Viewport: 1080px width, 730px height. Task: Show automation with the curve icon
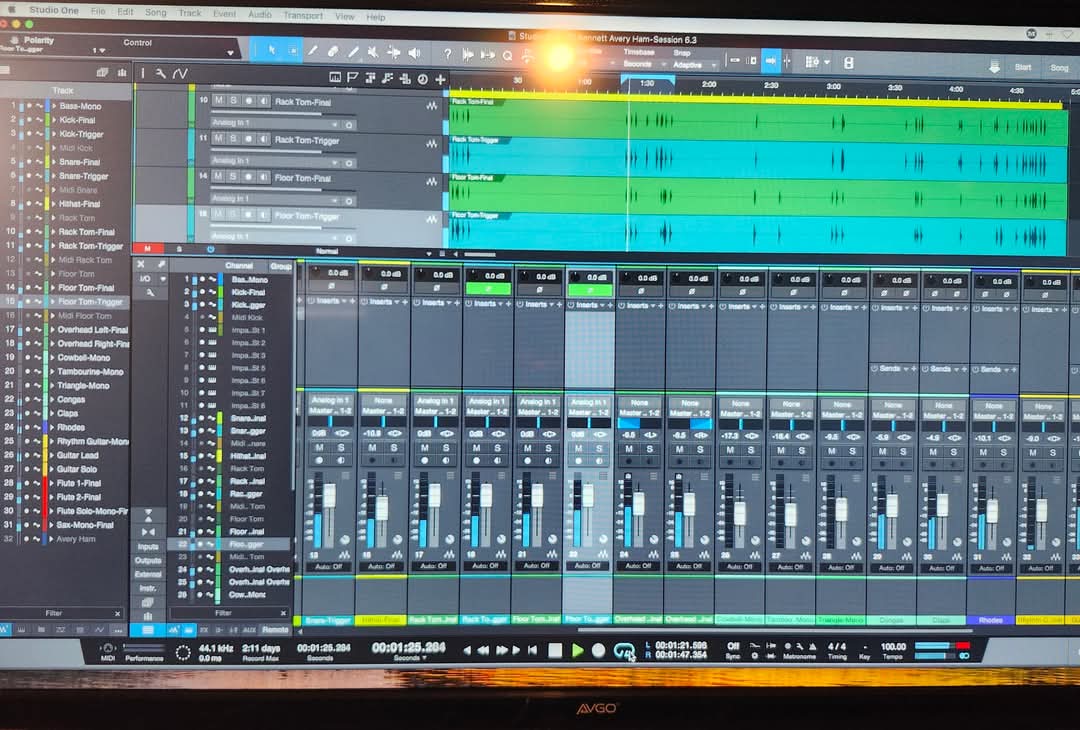tap(180, 73)
